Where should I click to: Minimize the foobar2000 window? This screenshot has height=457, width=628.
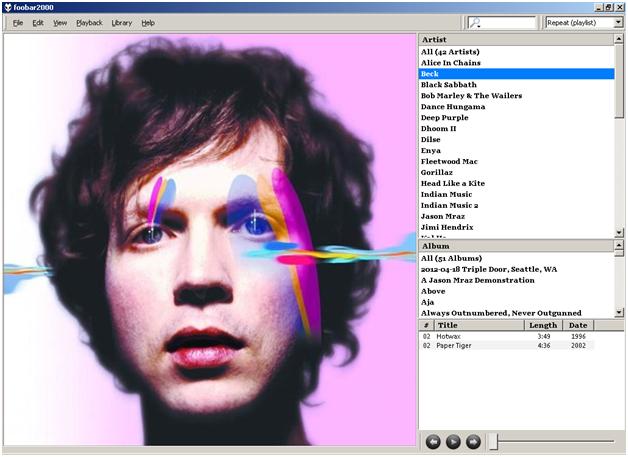[596, 6]
